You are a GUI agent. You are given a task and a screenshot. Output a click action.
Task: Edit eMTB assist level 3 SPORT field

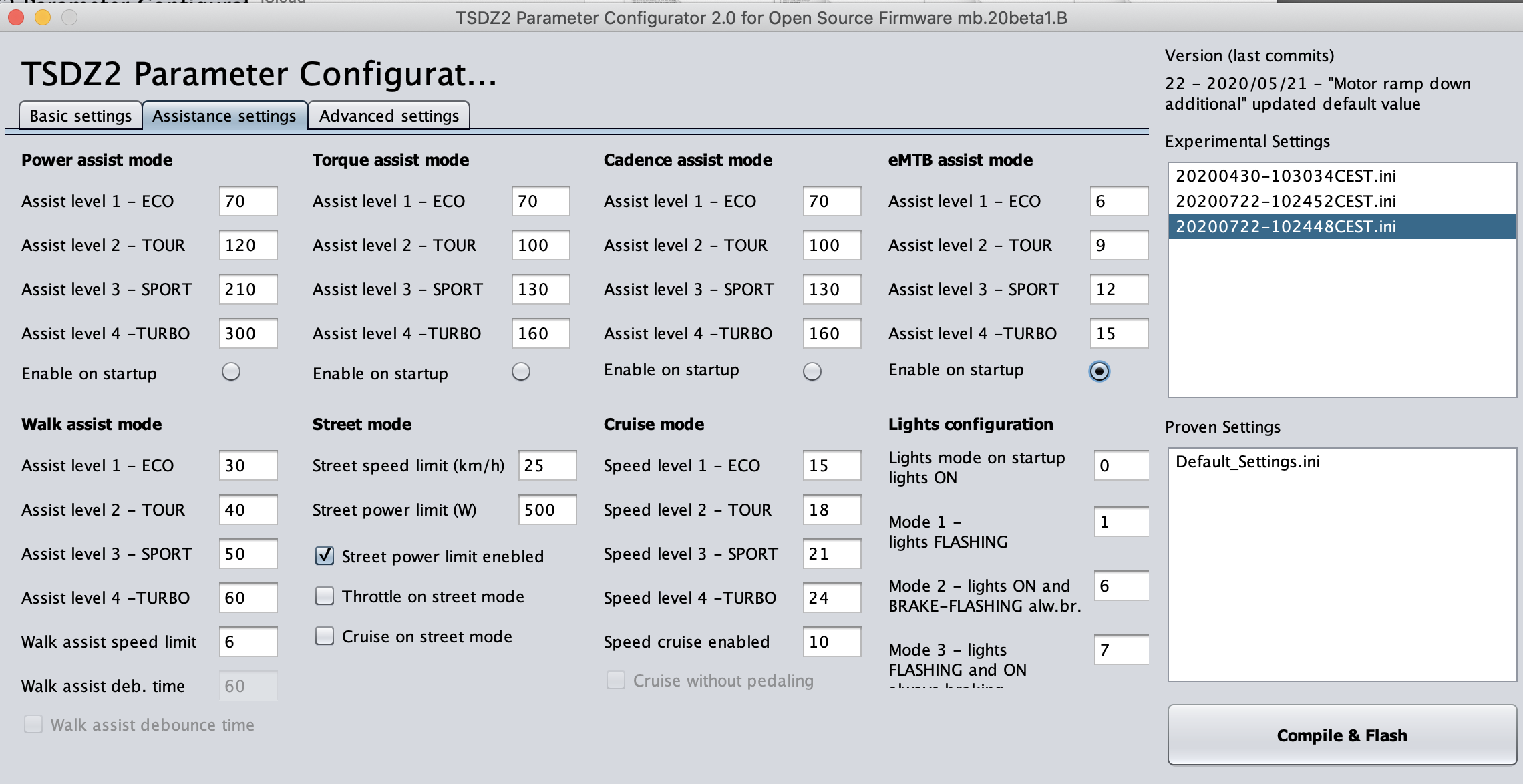tap(1119, 289)
